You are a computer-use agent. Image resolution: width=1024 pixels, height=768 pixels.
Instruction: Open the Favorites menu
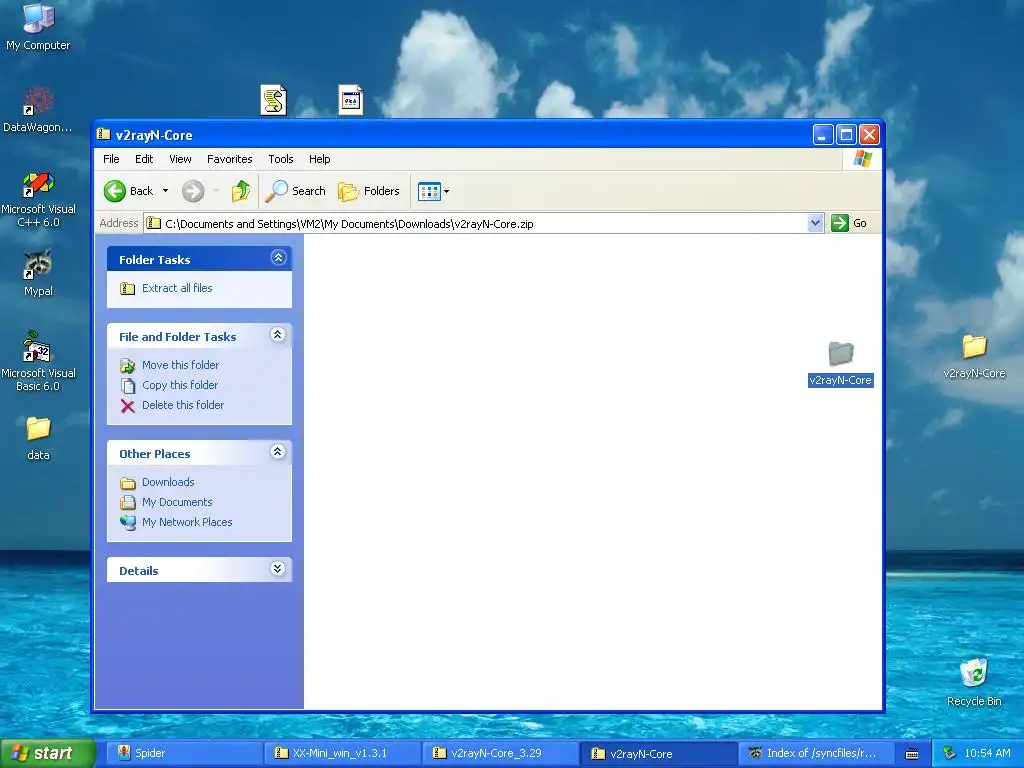(x=229, y=159)
